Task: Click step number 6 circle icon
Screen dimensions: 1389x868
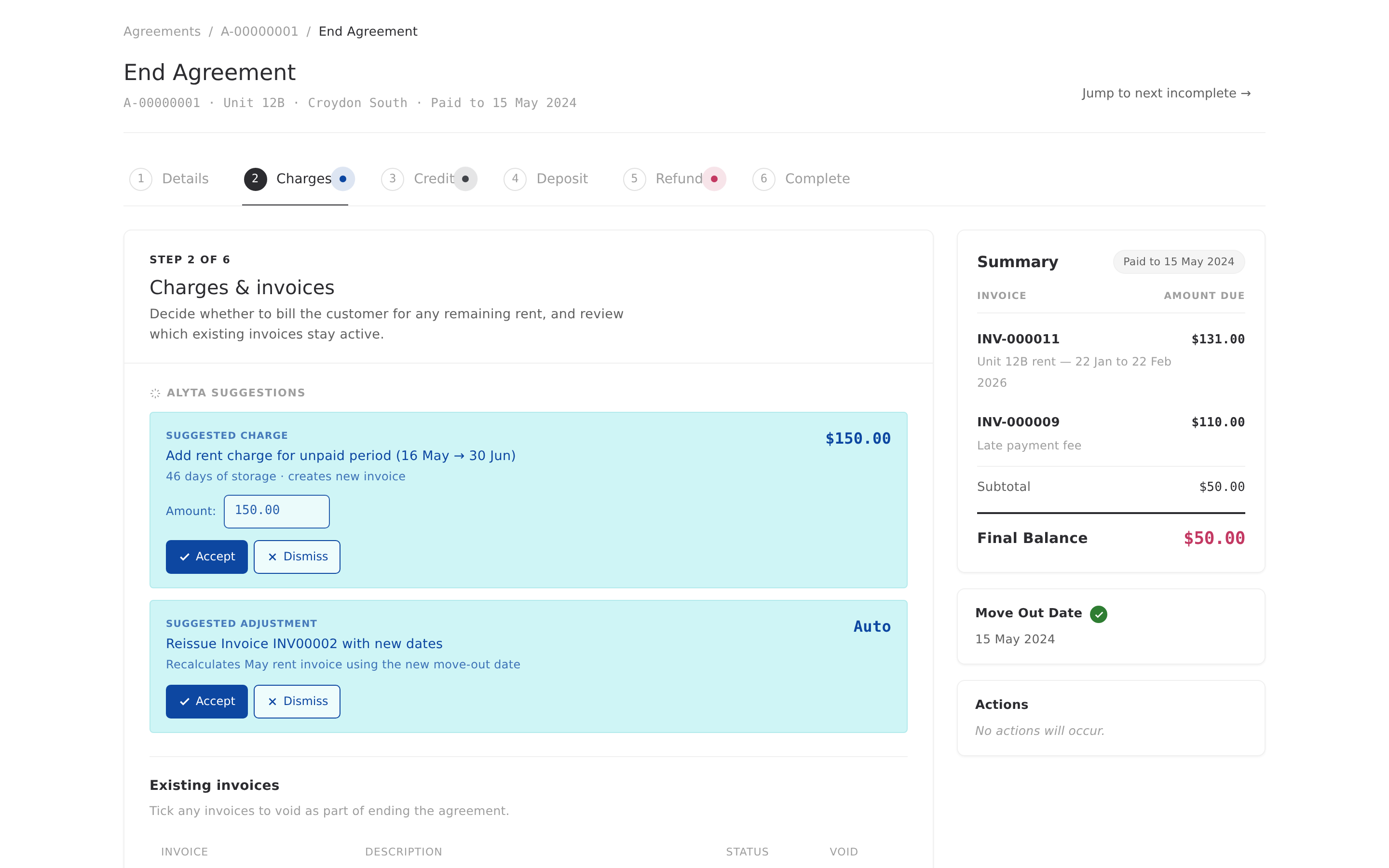Action: (x=763, y=179)
